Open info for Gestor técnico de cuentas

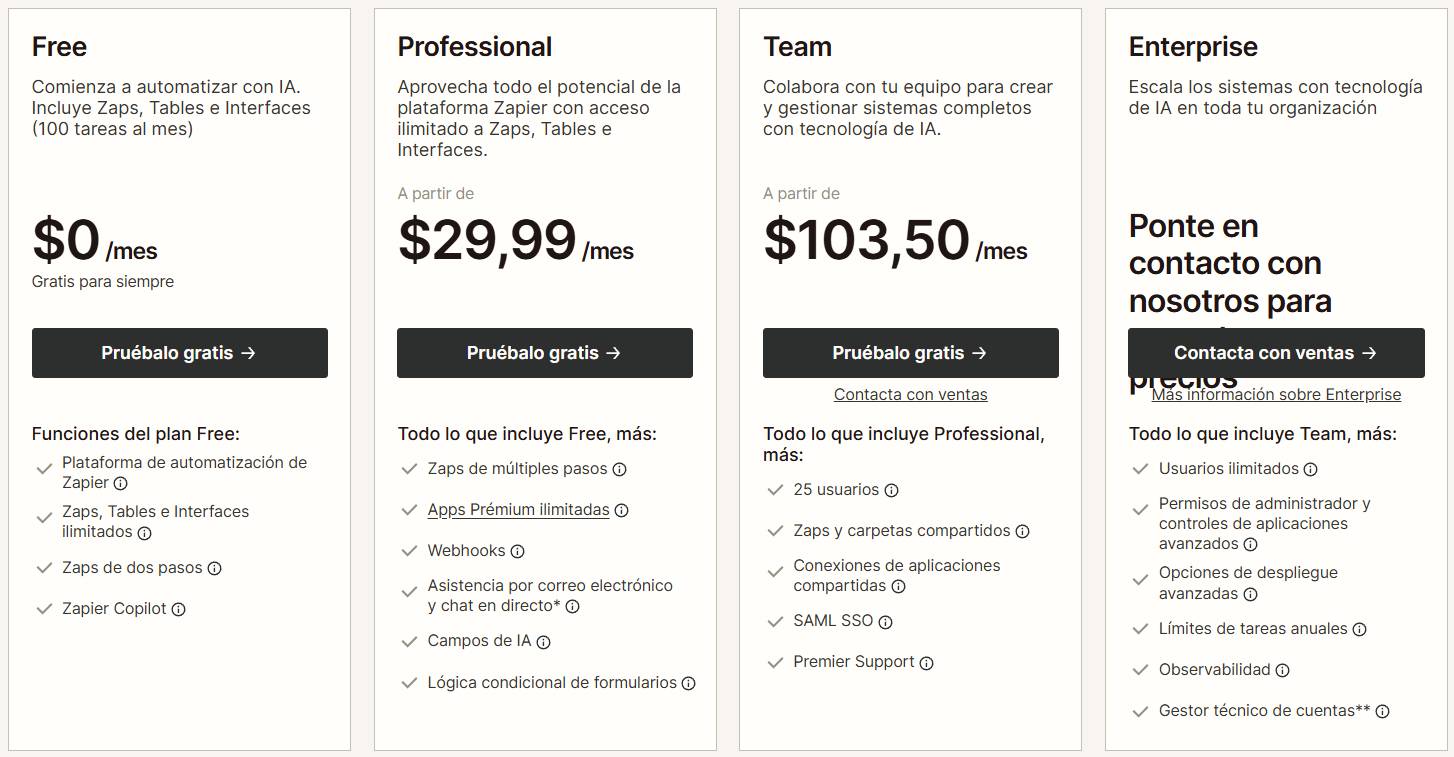[x=1384, y=711]
